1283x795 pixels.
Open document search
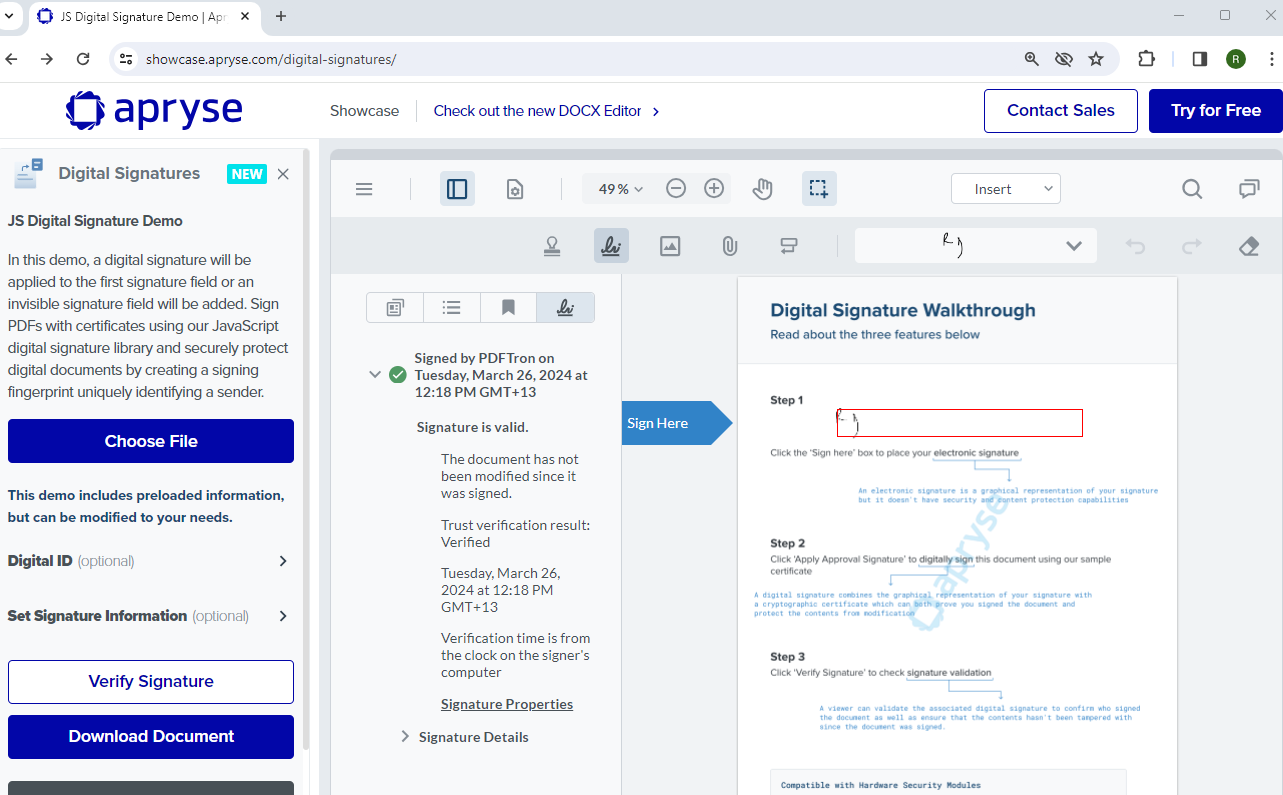1192,188
